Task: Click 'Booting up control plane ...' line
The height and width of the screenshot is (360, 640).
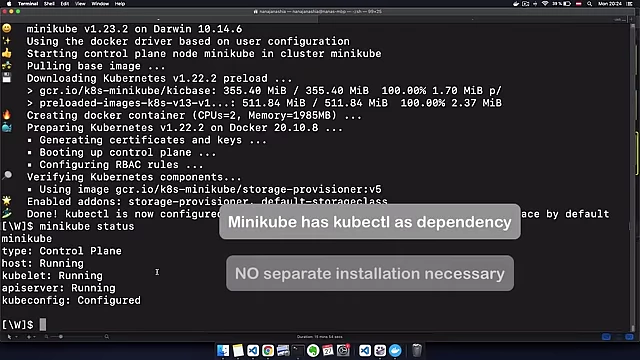Action: [x=127, y=153]
